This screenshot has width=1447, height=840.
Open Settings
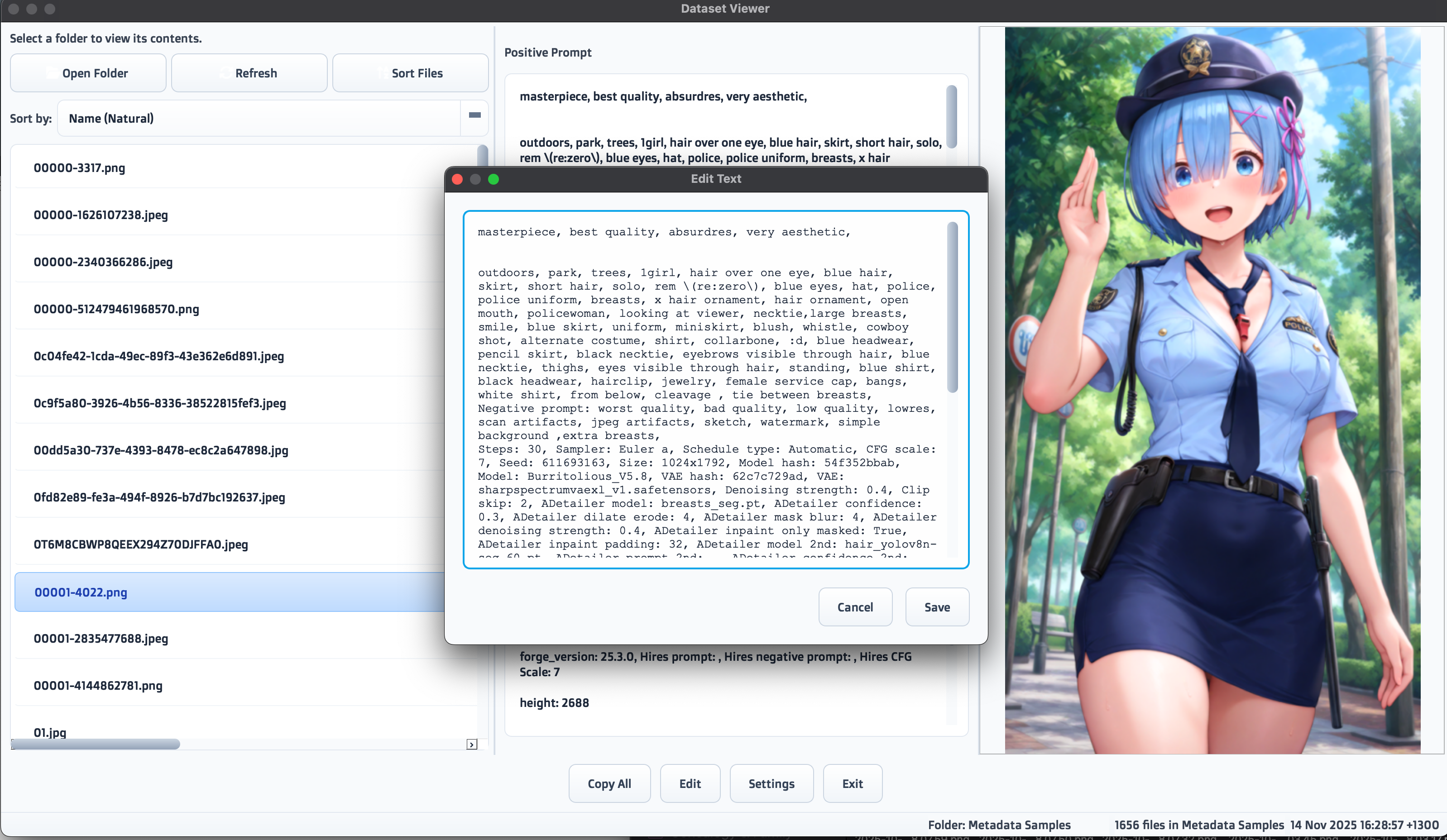(x=771, y=784)
